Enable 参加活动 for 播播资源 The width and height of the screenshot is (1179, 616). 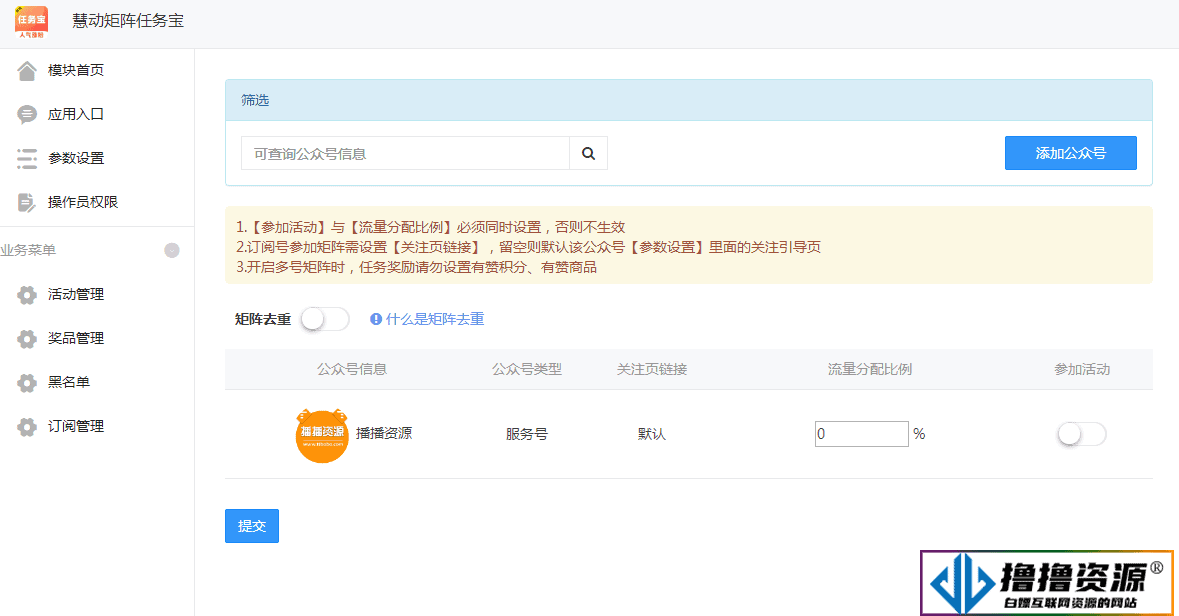coord(1082,434)
